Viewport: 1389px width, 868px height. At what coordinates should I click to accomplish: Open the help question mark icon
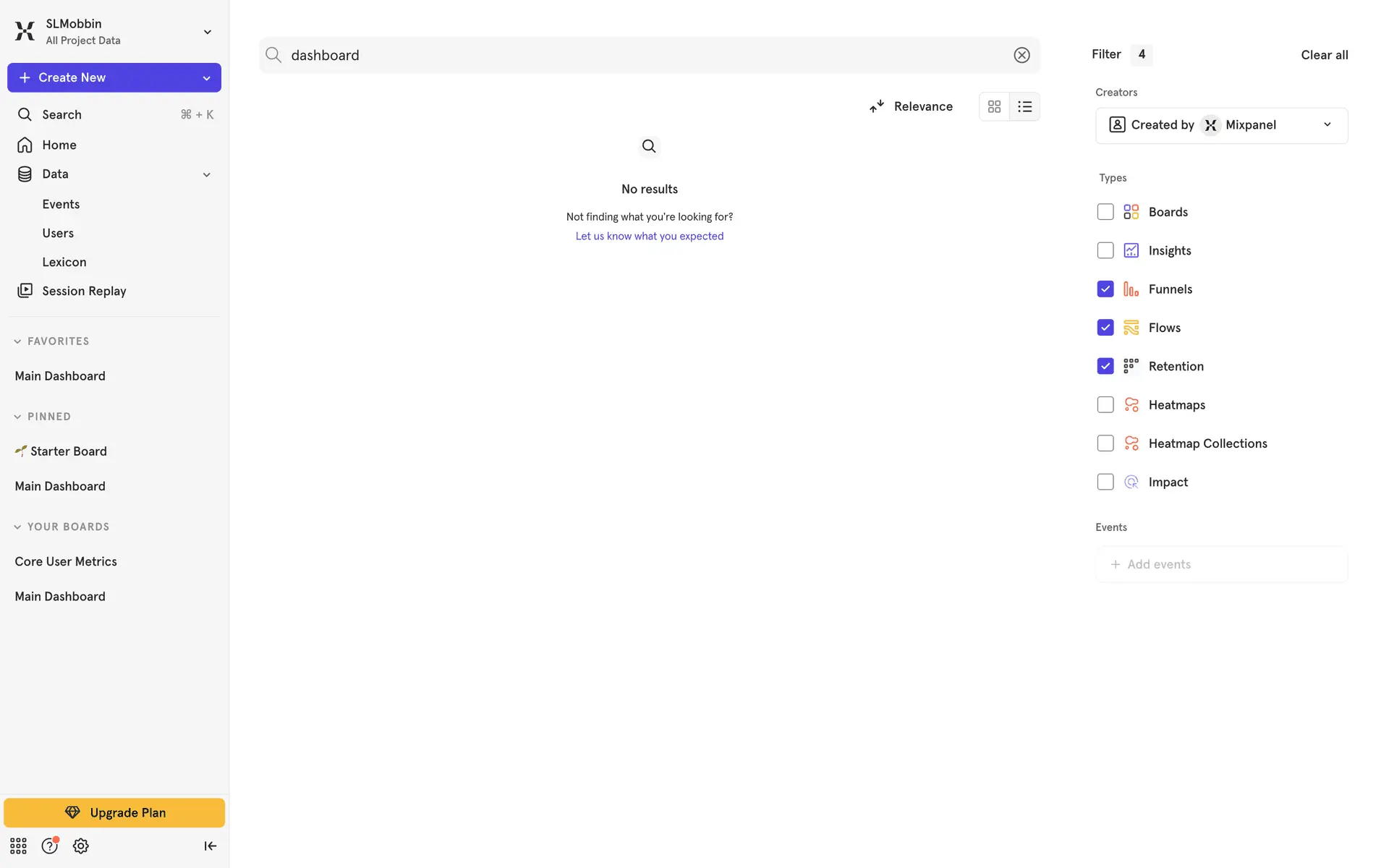tap(49, 846)
